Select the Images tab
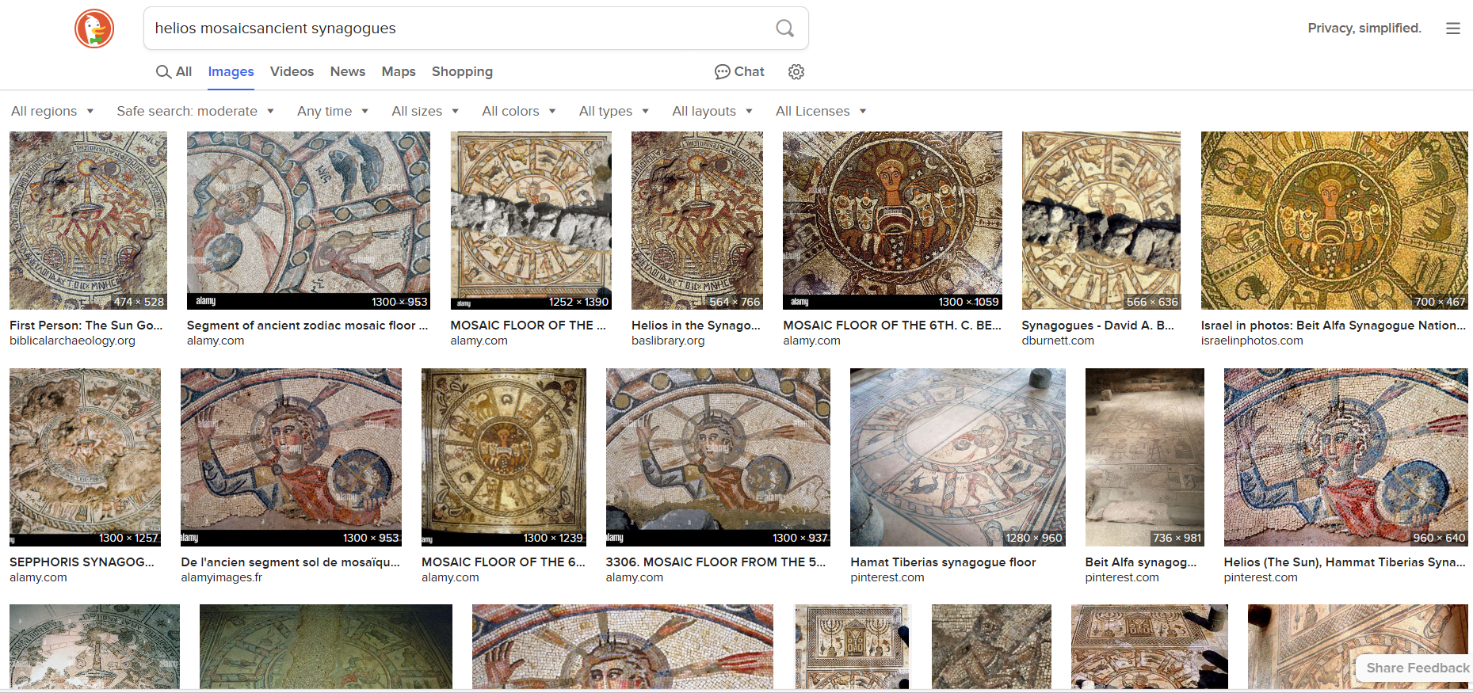The image size is (1473, 693). (x=231, y=72)
